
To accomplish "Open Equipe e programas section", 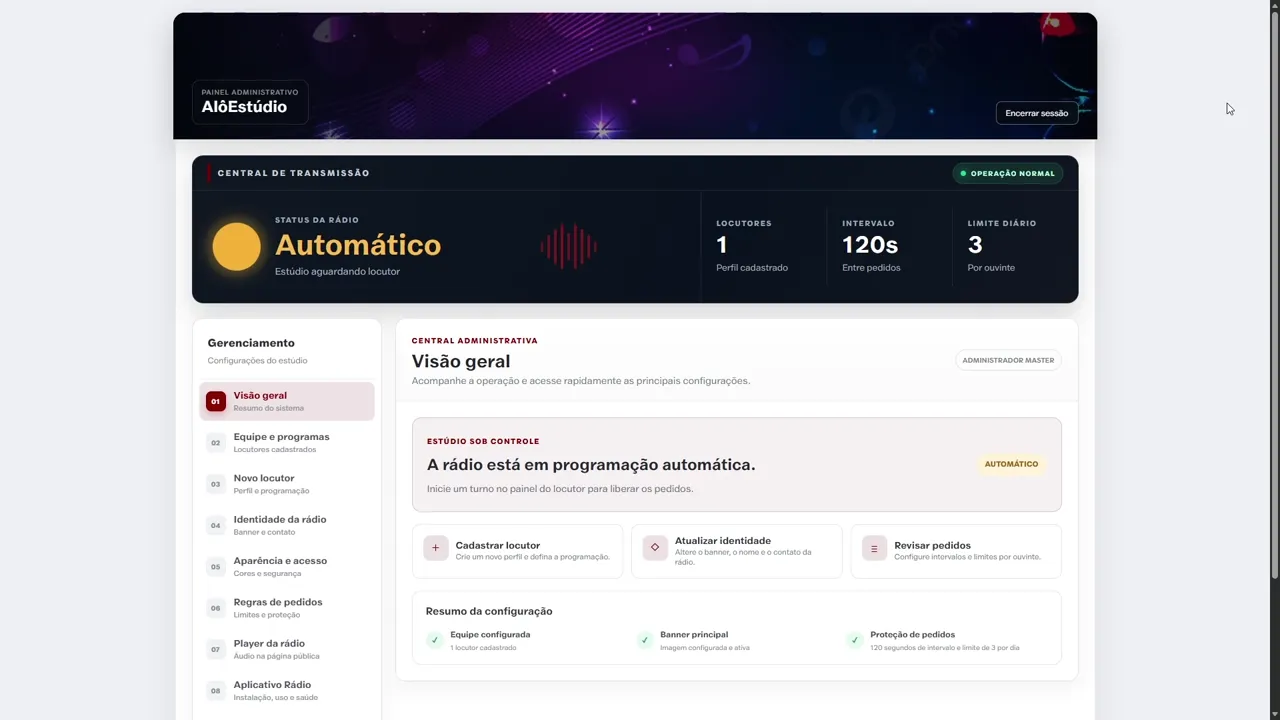I will pyautogui.click(x=287, y=443).
